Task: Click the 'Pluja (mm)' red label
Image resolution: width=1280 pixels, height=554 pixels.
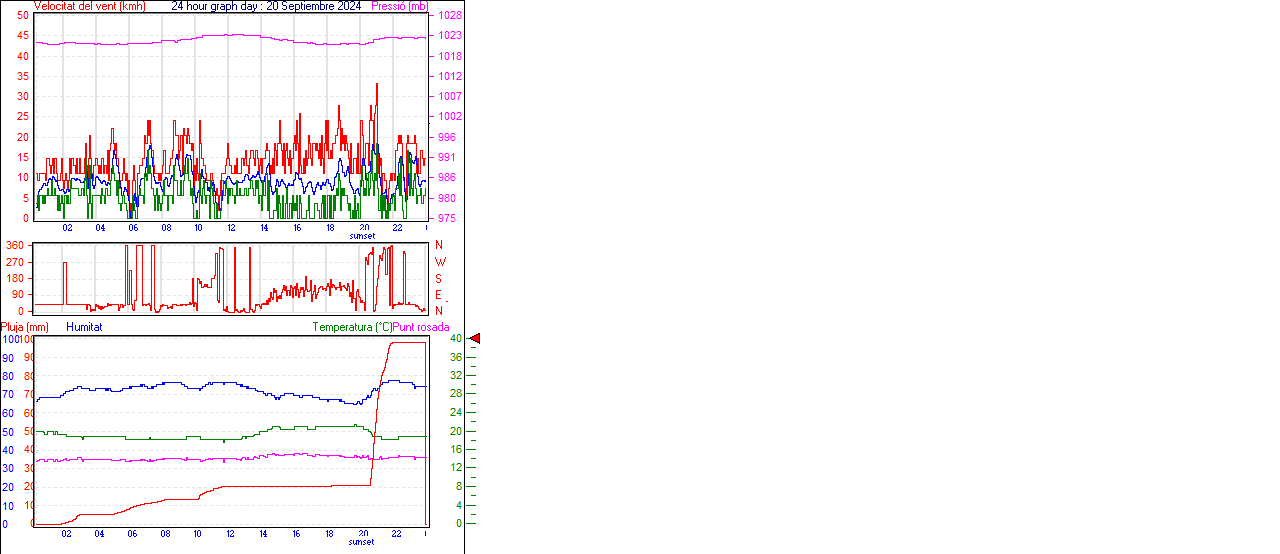Action: pos(25,327)
